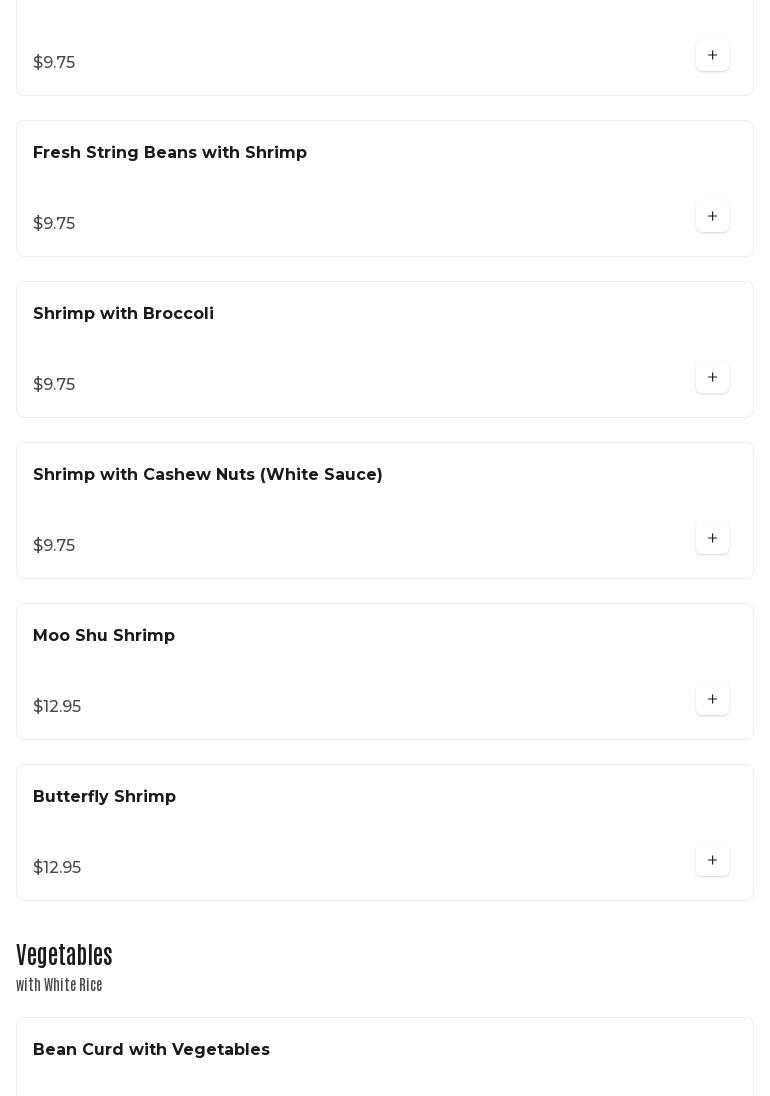Click the $12.95 price of Butterfly Shrimp

[57, 868]
